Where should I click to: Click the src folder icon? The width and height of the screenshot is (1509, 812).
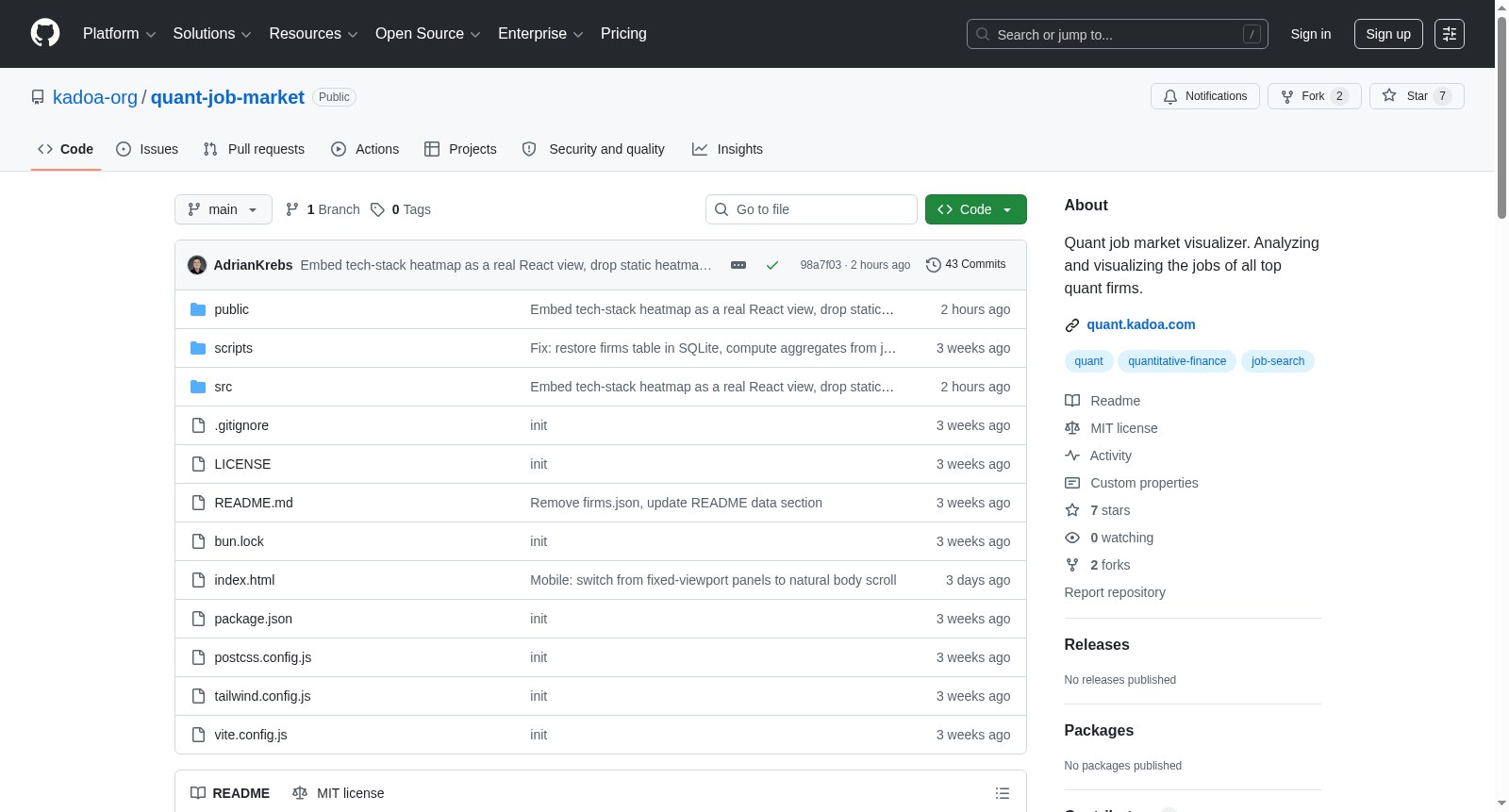pos(198,387)
